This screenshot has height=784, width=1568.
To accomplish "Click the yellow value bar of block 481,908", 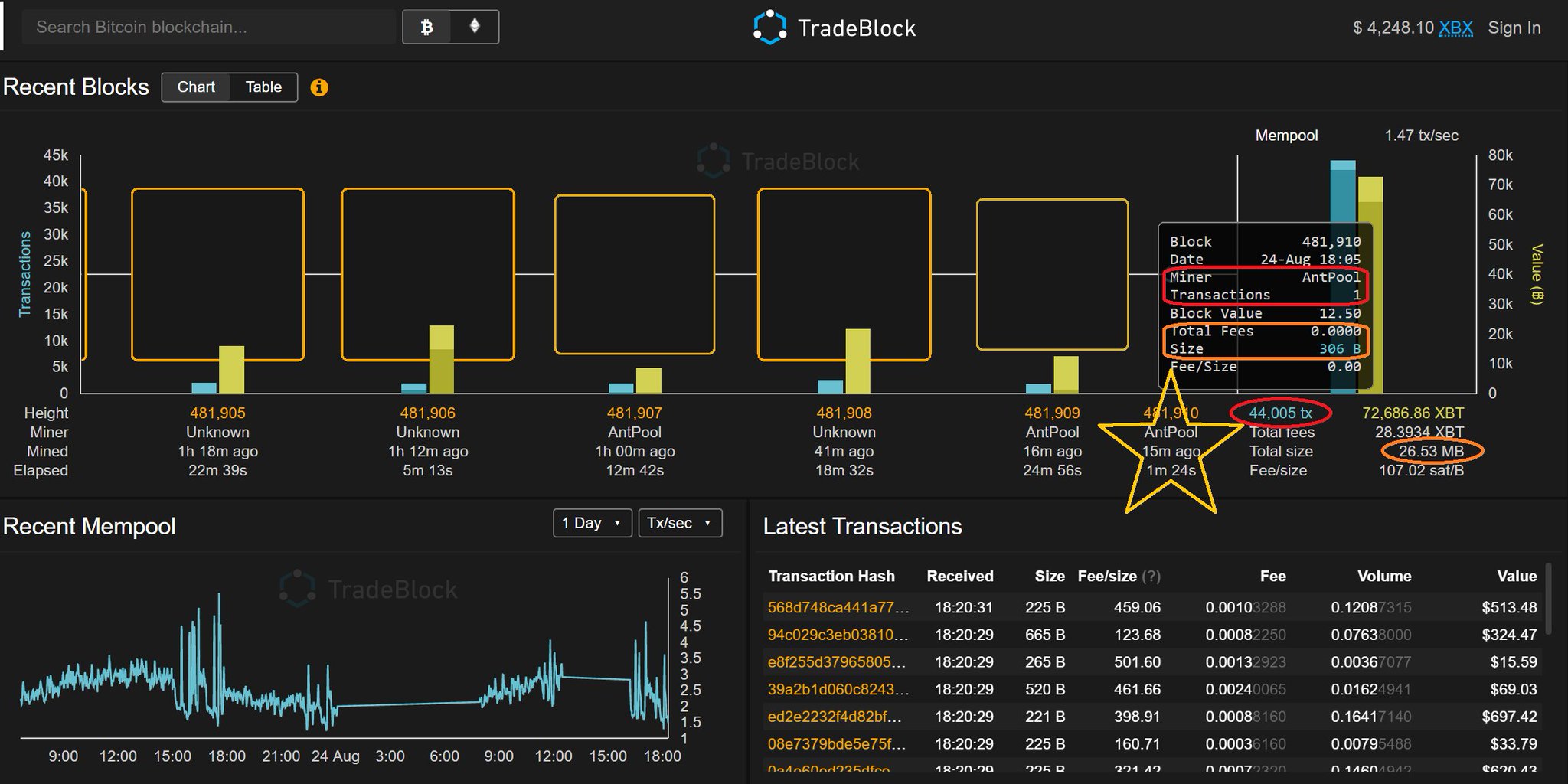I will click(857, 361).
